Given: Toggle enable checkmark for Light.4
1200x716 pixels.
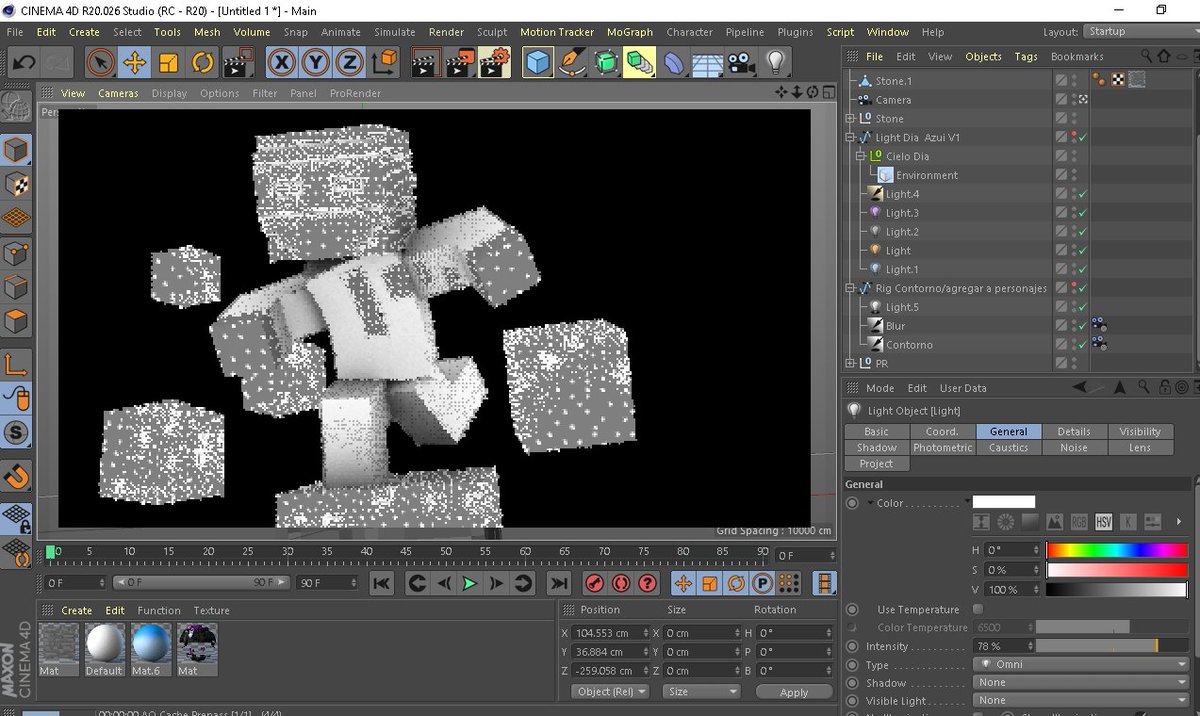Looking at the screenshot, I should point(1083,194).
